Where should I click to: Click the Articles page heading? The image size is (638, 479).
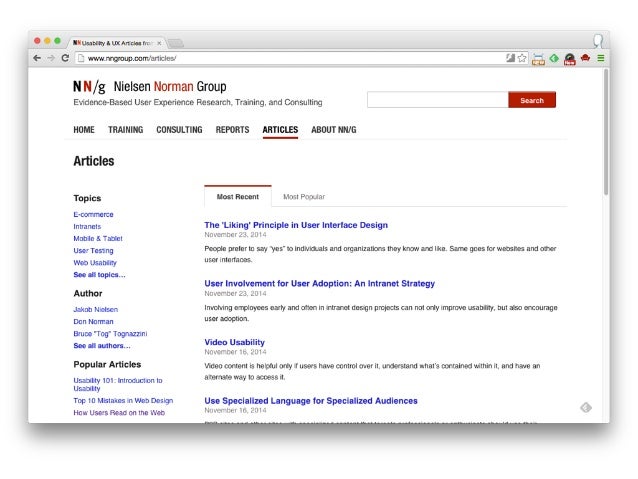[94, 161]
